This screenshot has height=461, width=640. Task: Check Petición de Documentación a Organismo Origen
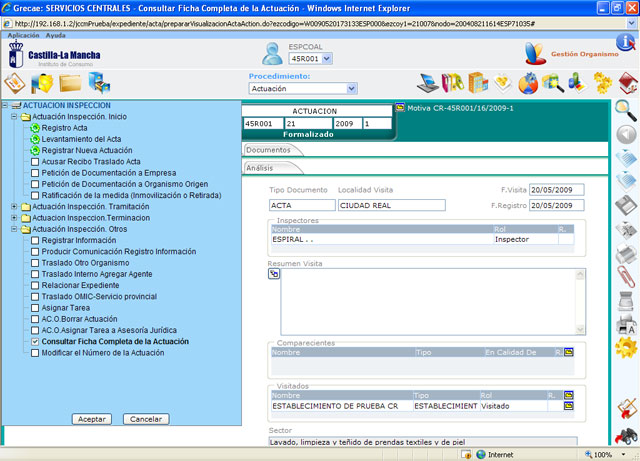point(35,184)
